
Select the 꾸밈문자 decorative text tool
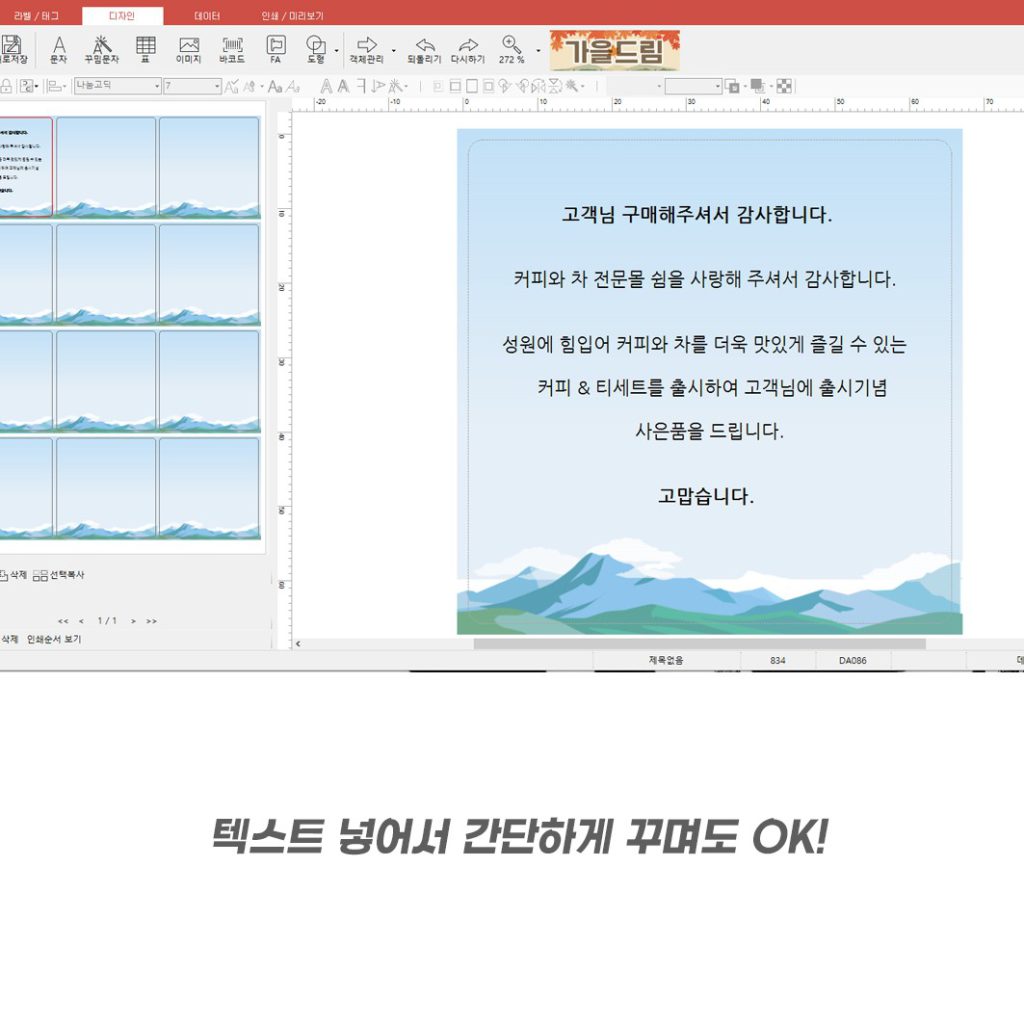pyautogui.click(x=102, y=49)
